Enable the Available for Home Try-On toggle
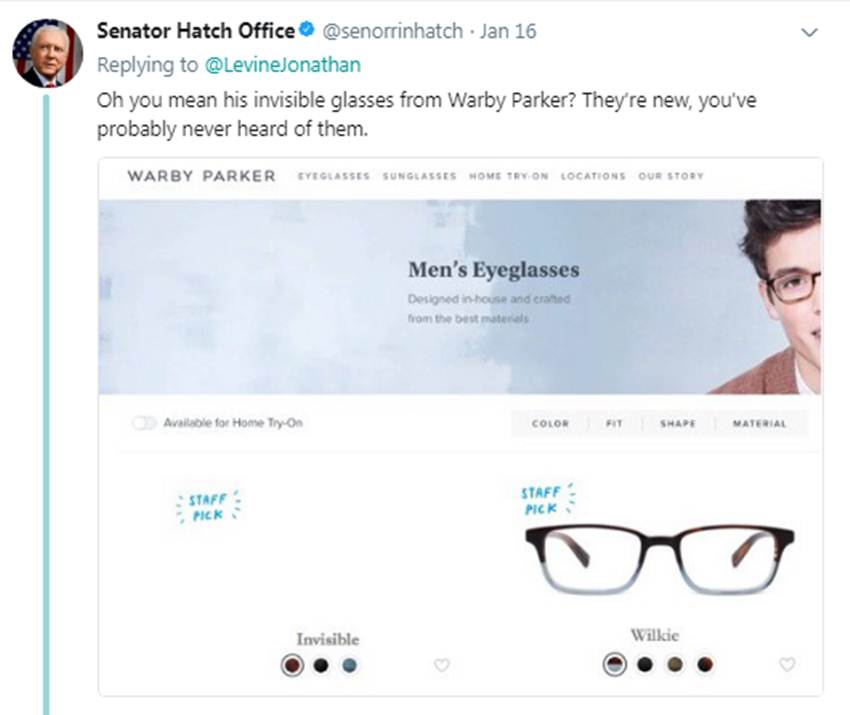This screenshot has height=715, width=850. tap(145, 423)
